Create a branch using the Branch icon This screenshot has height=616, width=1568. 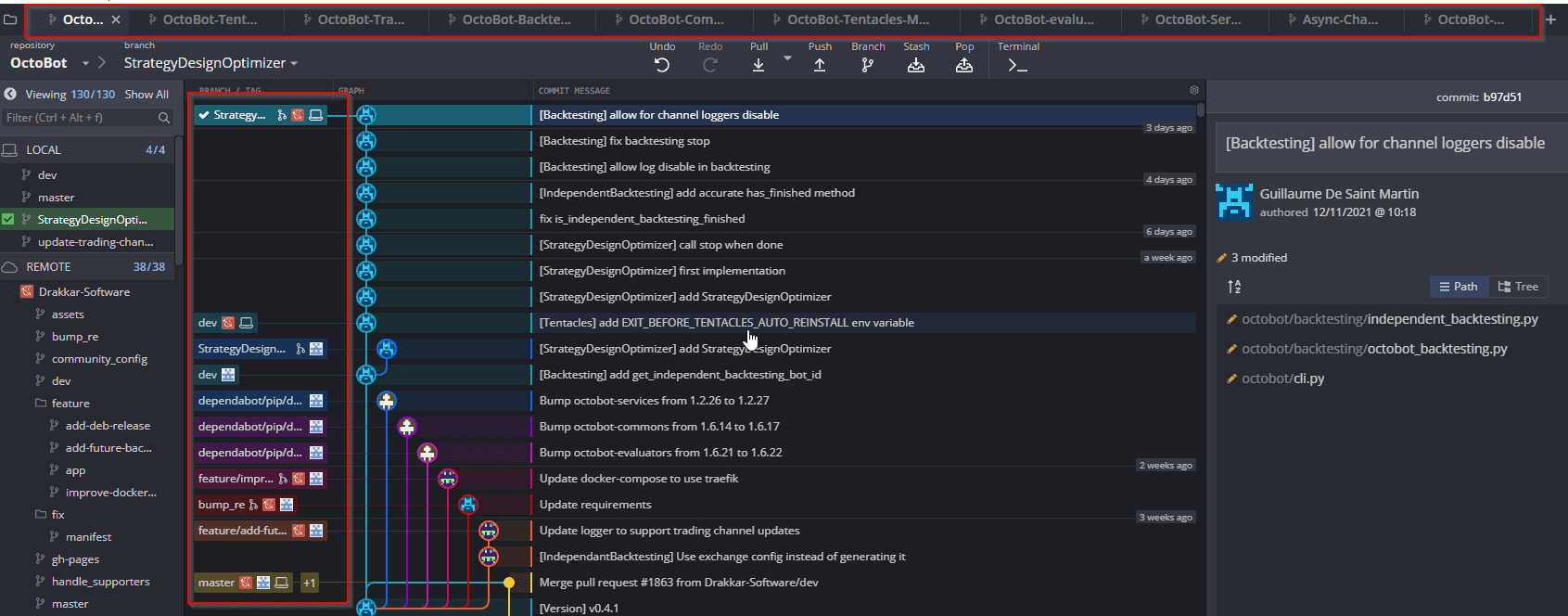point(868,65)
